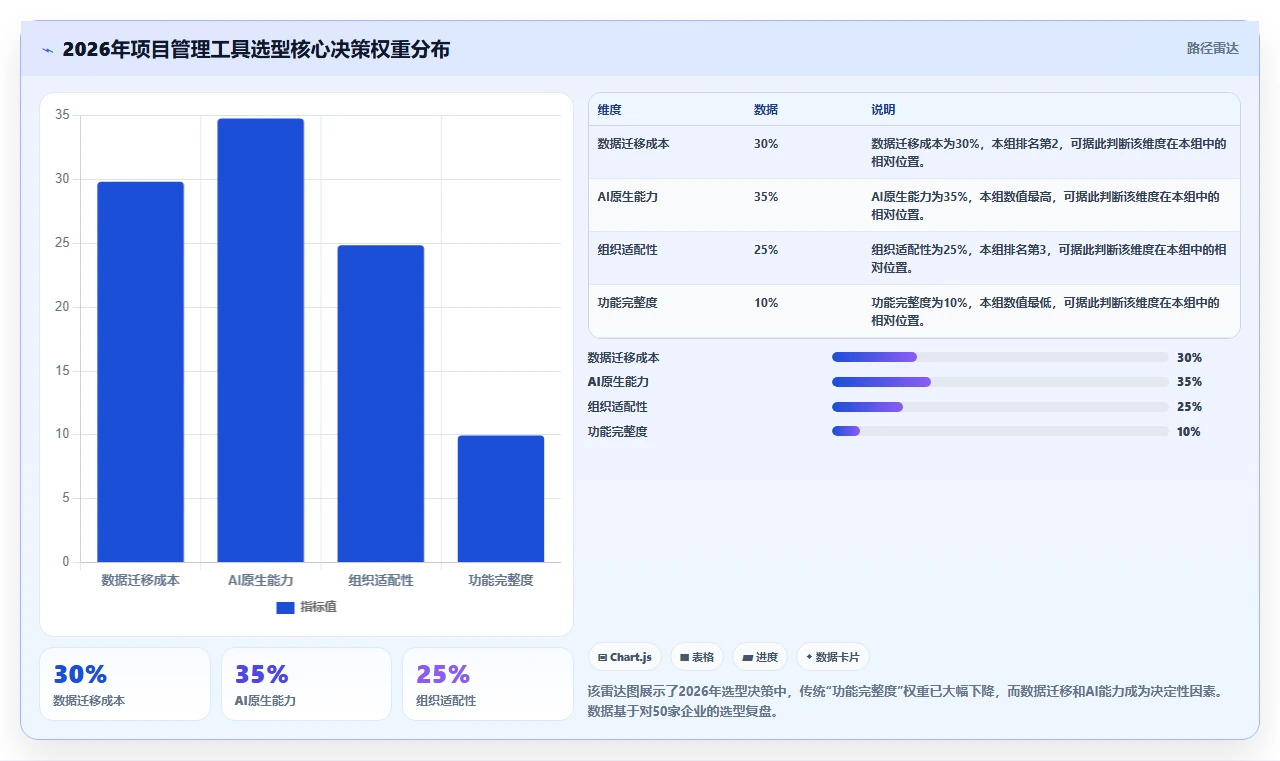The width and height of the screenshot is (1280, 761).
Task: Click the AI原生能力 x-axis label
Action: click(260, 580)
